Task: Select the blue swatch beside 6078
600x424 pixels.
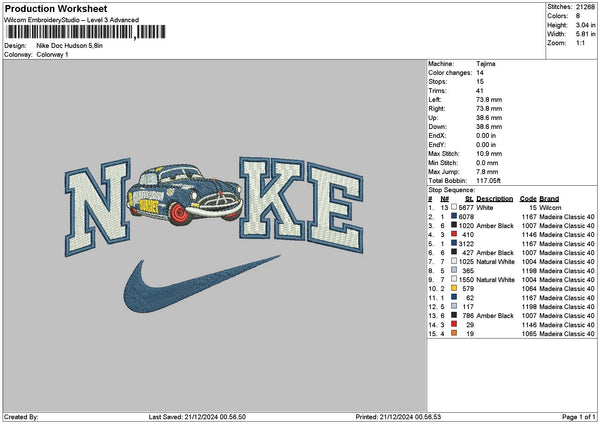Action: (454, 216)
